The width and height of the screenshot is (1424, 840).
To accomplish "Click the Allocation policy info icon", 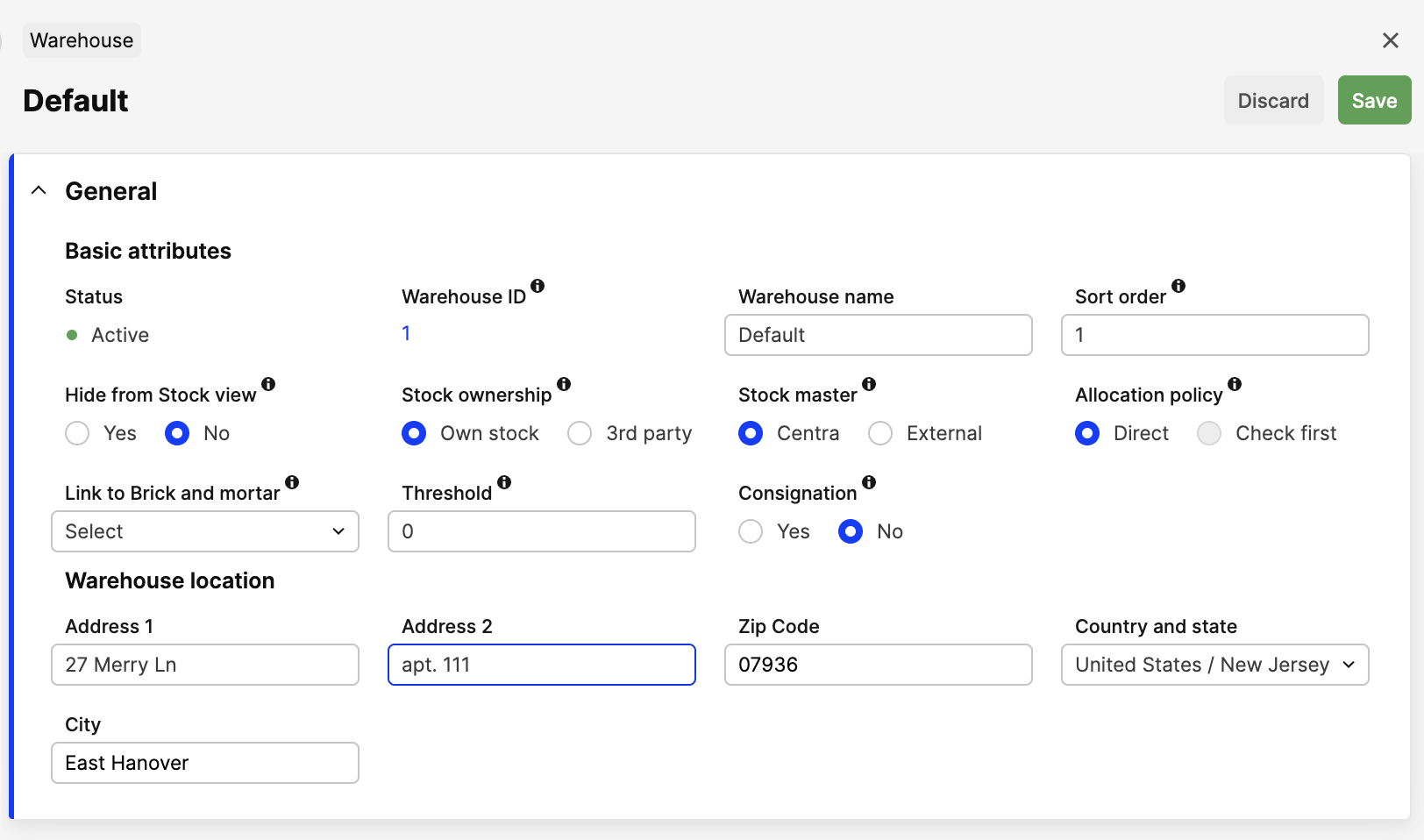I will (x=1235, y=385).
